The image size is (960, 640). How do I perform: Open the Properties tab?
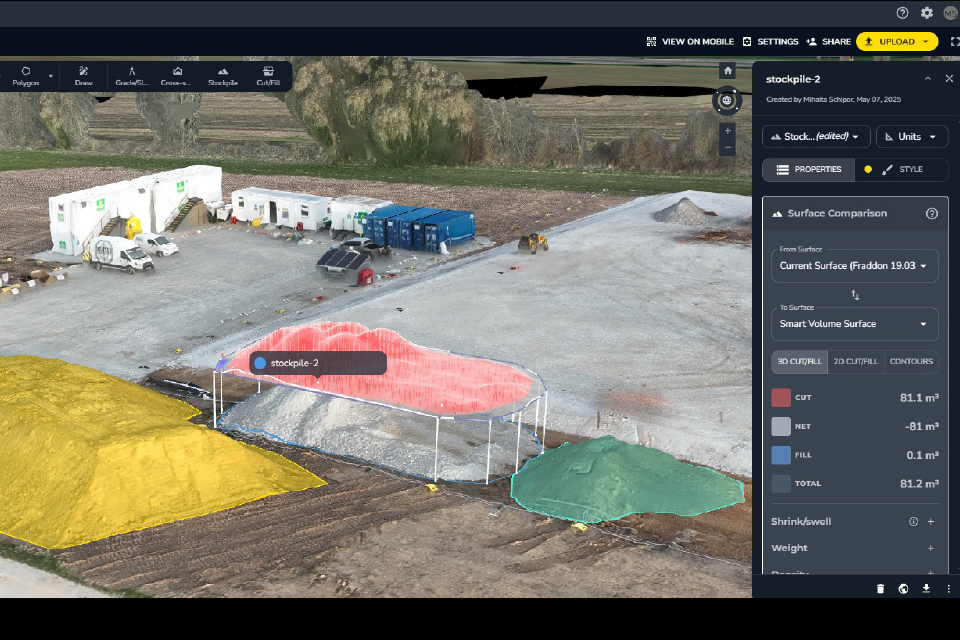[x=809, y=170]
